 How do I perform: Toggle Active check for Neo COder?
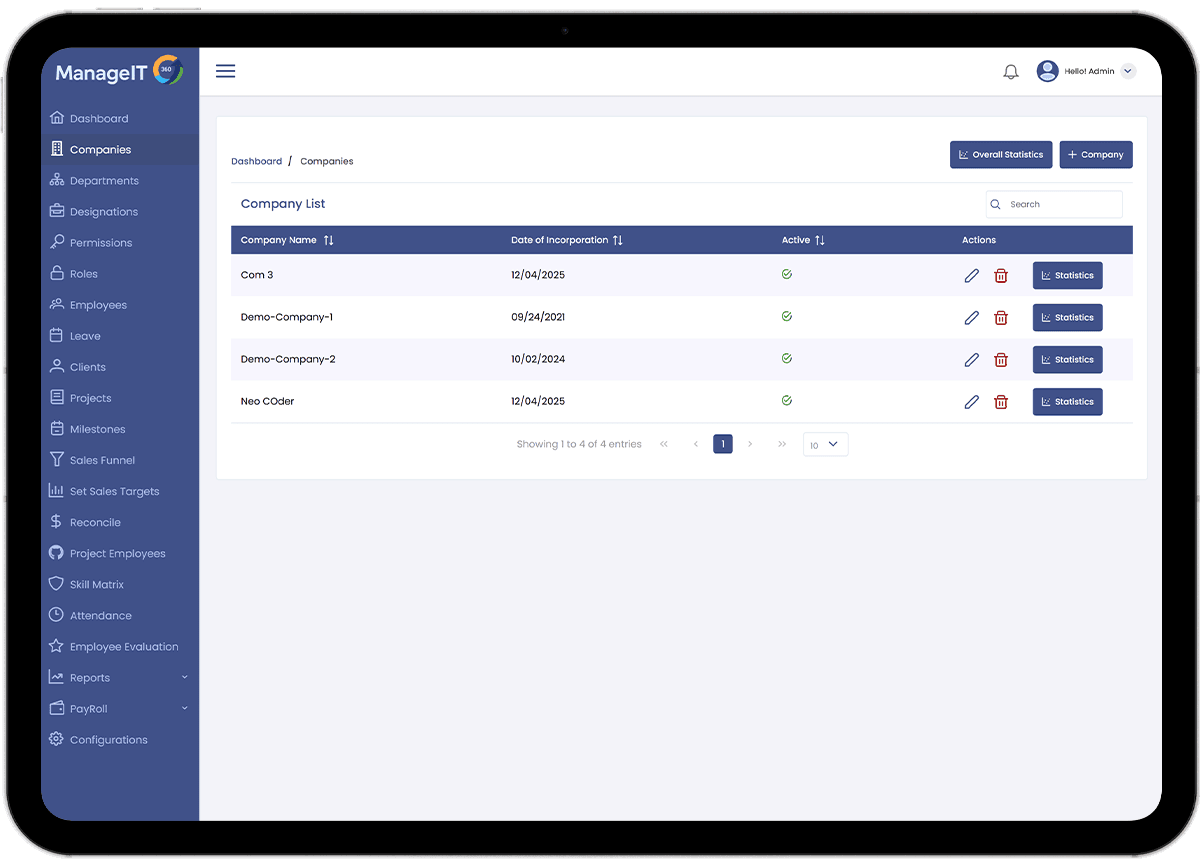coord(787,400)
